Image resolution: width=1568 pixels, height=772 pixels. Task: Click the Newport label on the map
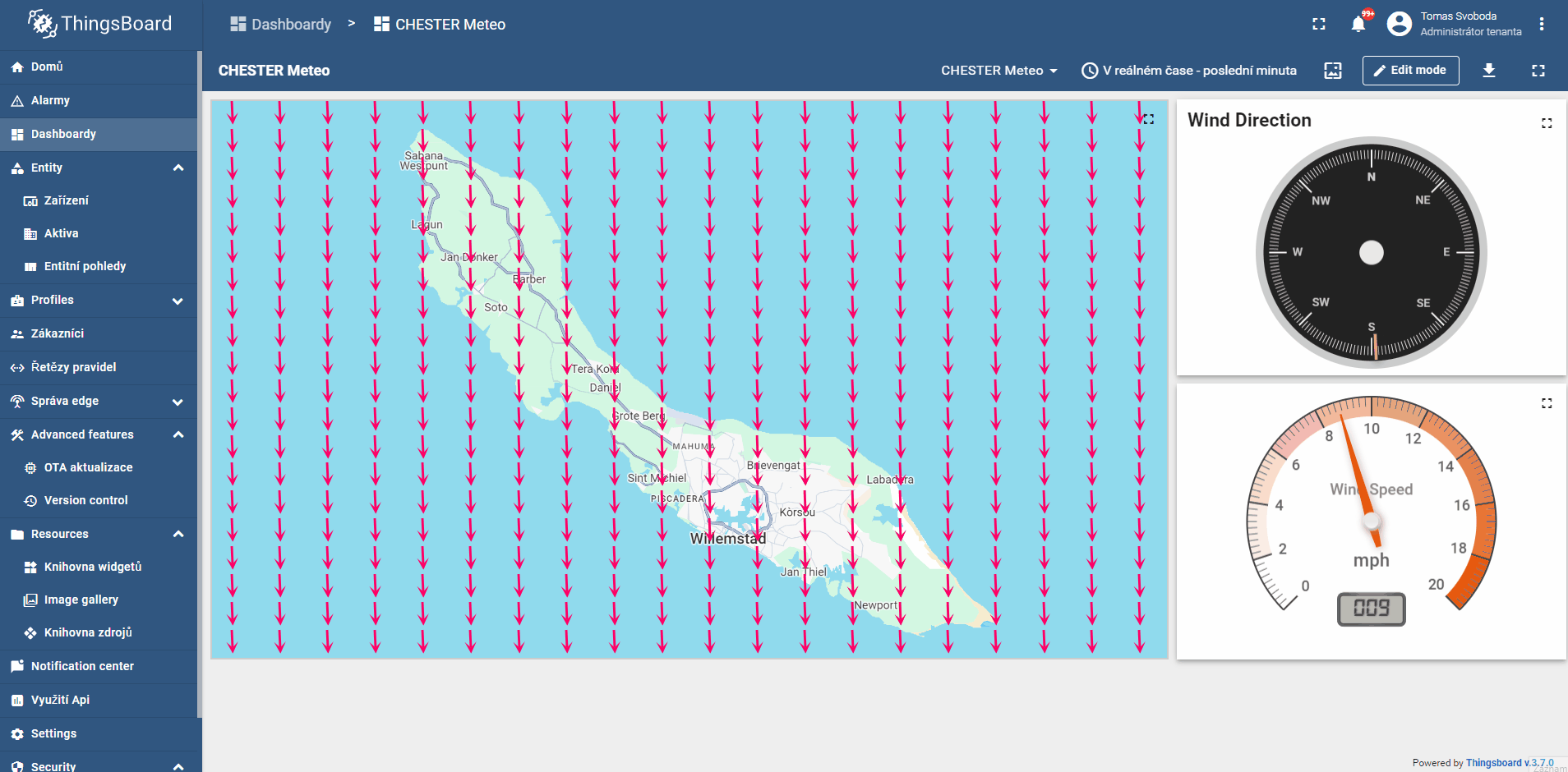876,605
